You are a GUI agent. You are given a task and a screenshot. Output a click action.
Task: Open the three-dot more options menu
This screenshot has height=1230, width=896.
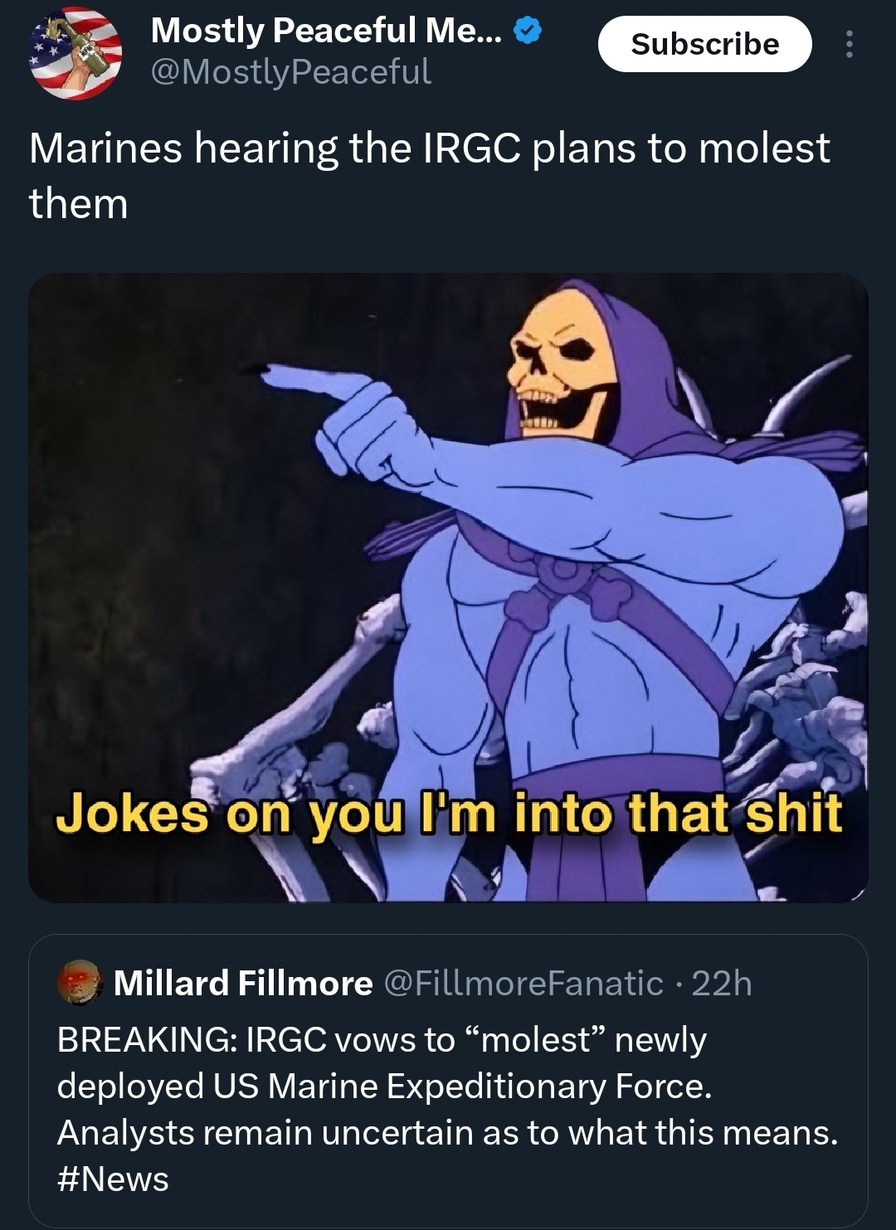(x=849, y=45)
